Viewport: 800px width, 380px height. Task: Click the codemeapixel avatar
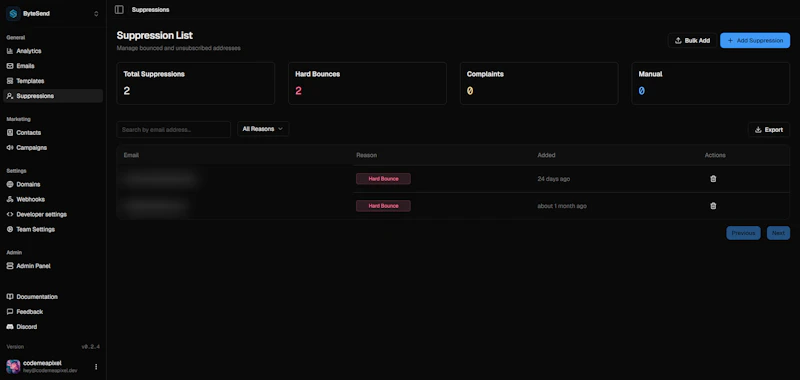coord(13,367)
